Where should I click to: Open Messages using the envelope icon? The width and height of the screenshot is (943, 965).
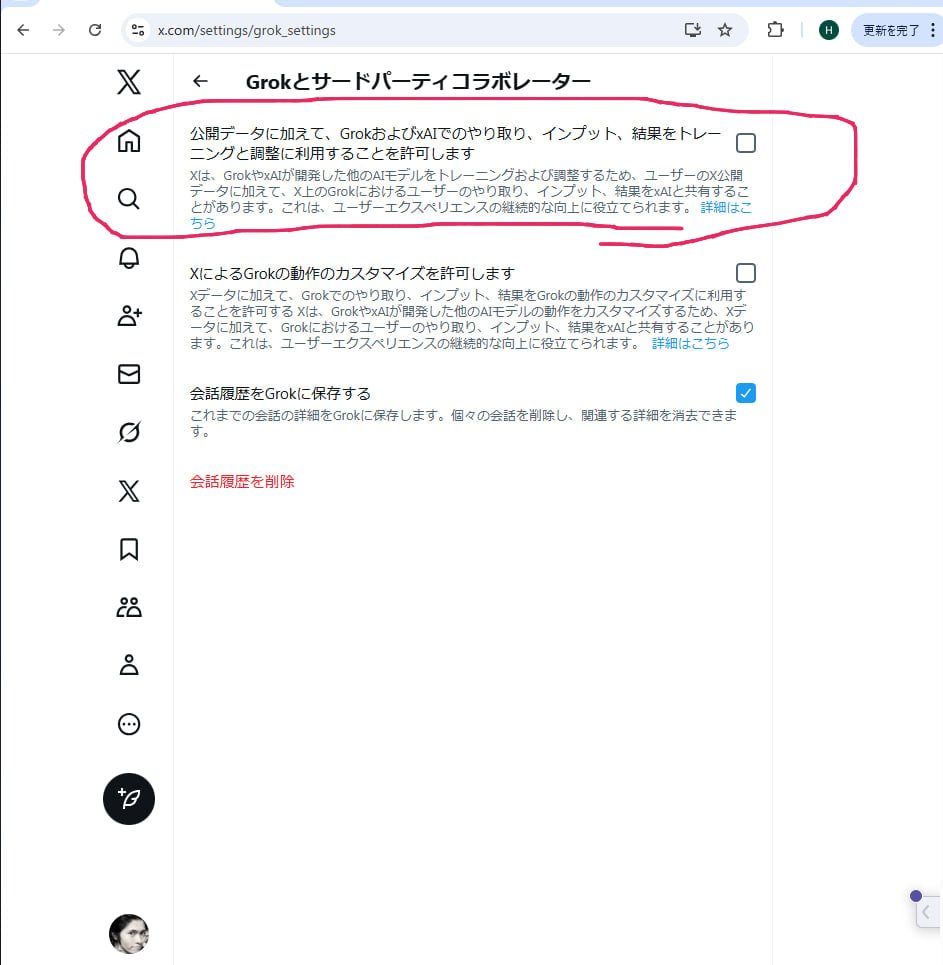tap(128, 374)
